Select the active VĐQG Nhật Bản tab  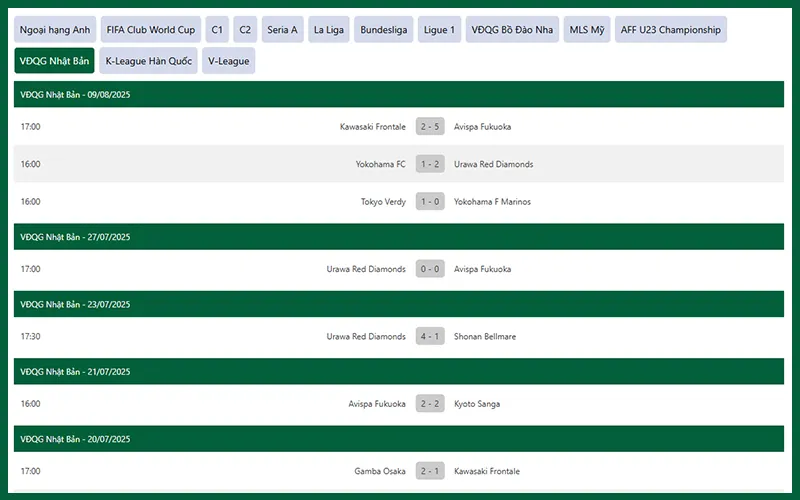tap(54, 61)
